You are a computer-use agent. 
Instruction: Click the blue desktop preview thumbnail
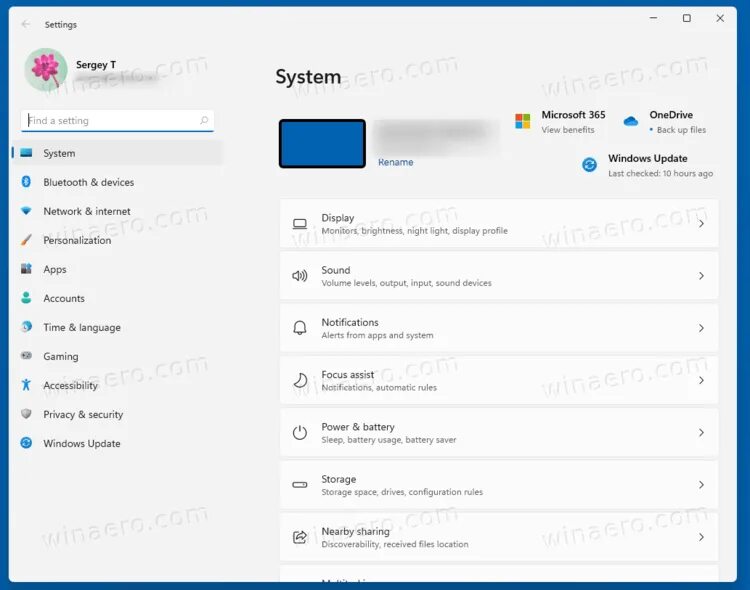[322, 144]
